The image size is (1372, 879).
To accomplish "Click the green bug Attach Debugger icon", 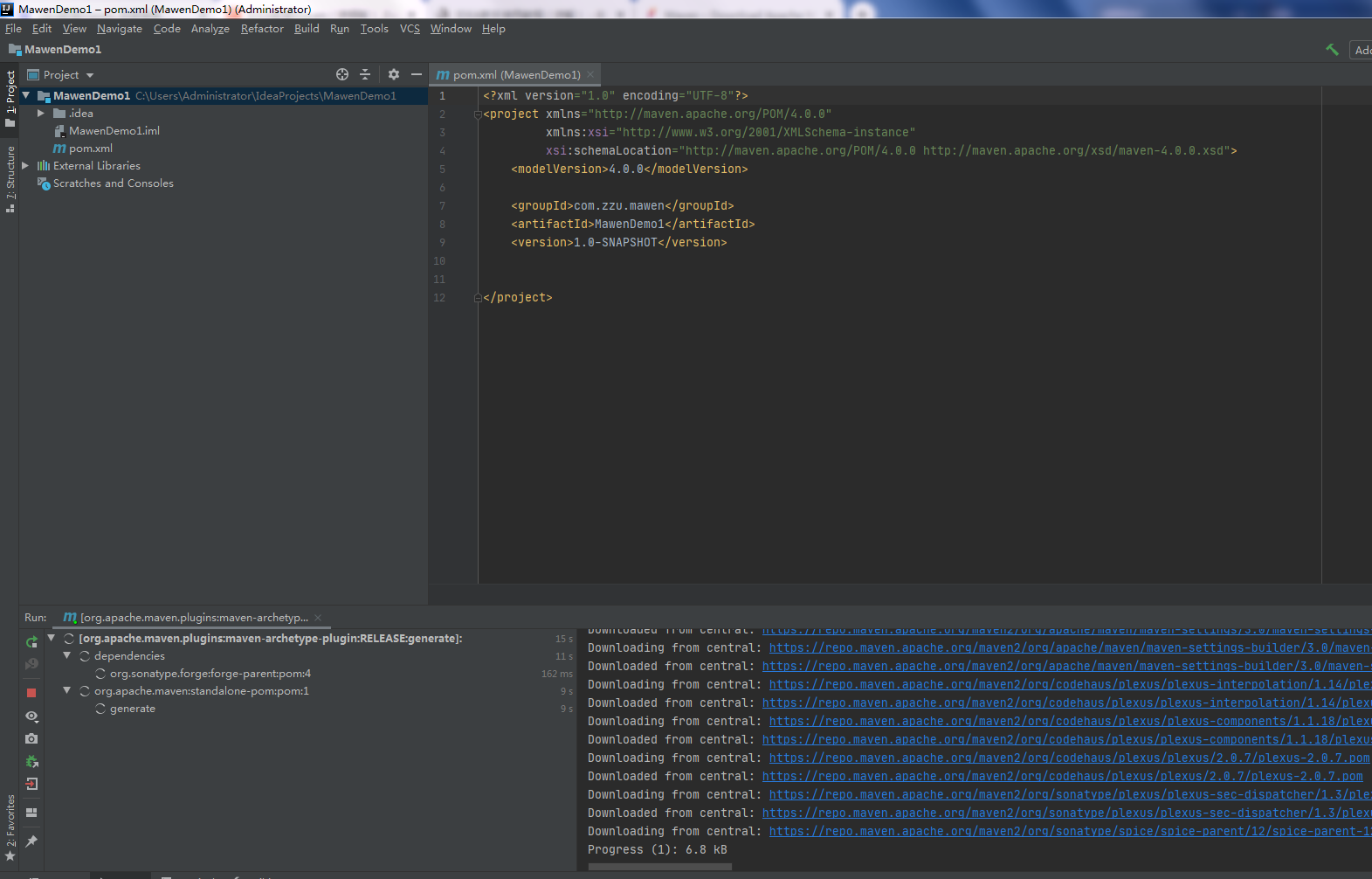I will (31, 761).
